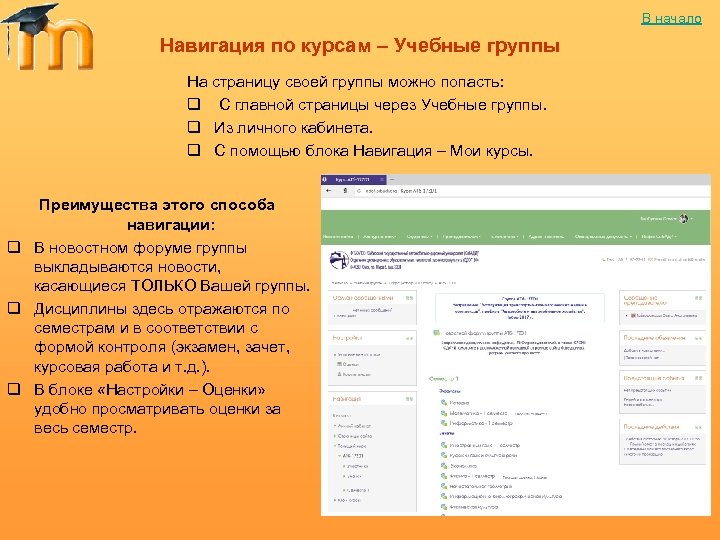The image size is (720, 540).
Task: Click the 'Последние объявления' block control icons
Action: coord(698,338)
